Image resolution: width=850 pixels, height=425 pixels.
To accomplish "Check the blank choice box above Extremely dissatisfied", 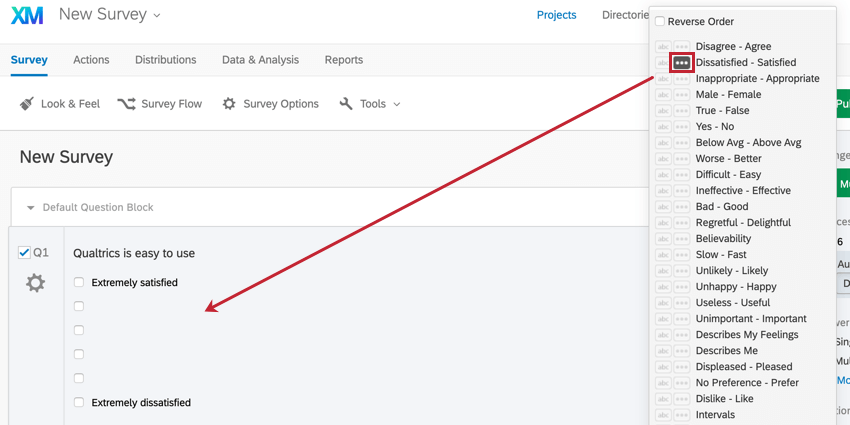I will click(79, 378).
